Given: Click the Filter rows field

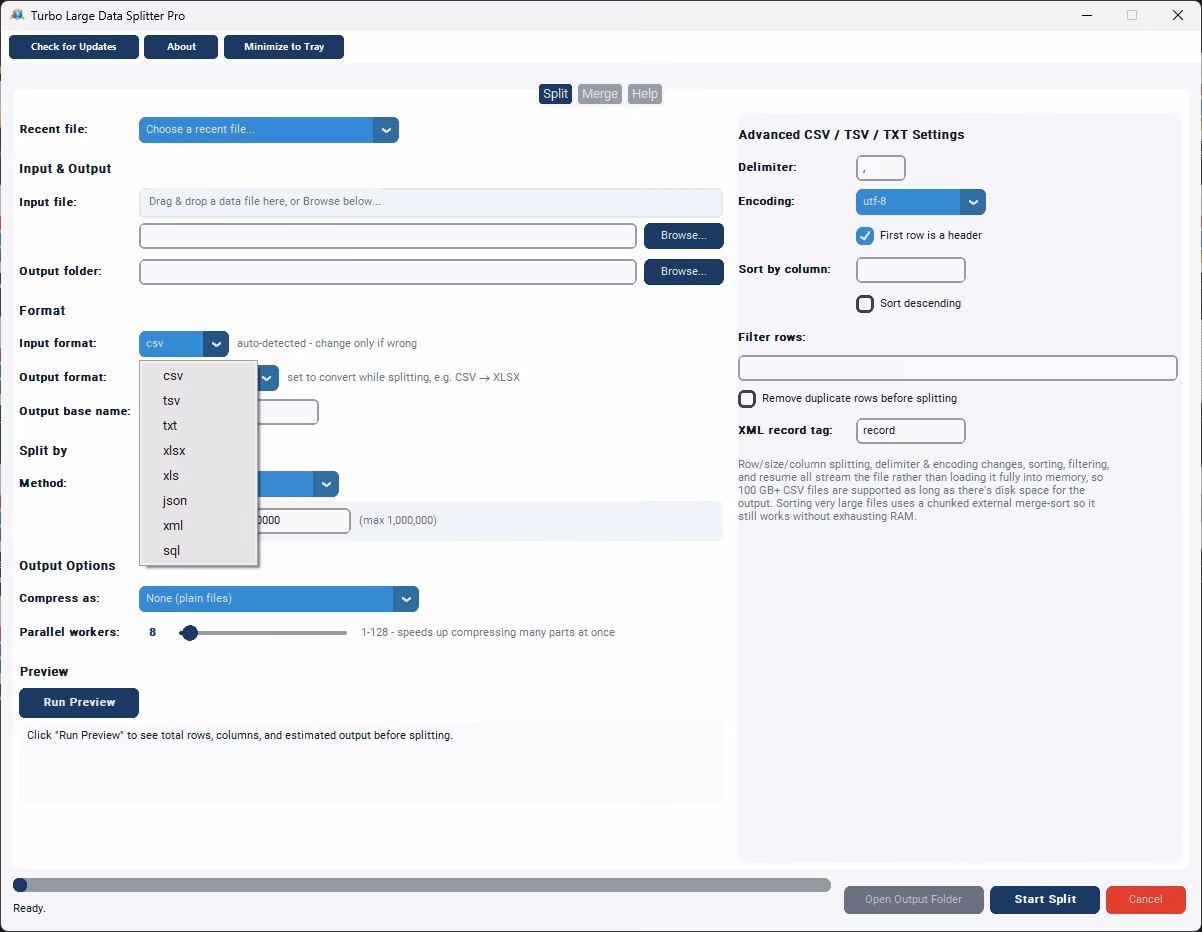Looking at the screenshot, I should pyautogui.click(x=958, y=368).
